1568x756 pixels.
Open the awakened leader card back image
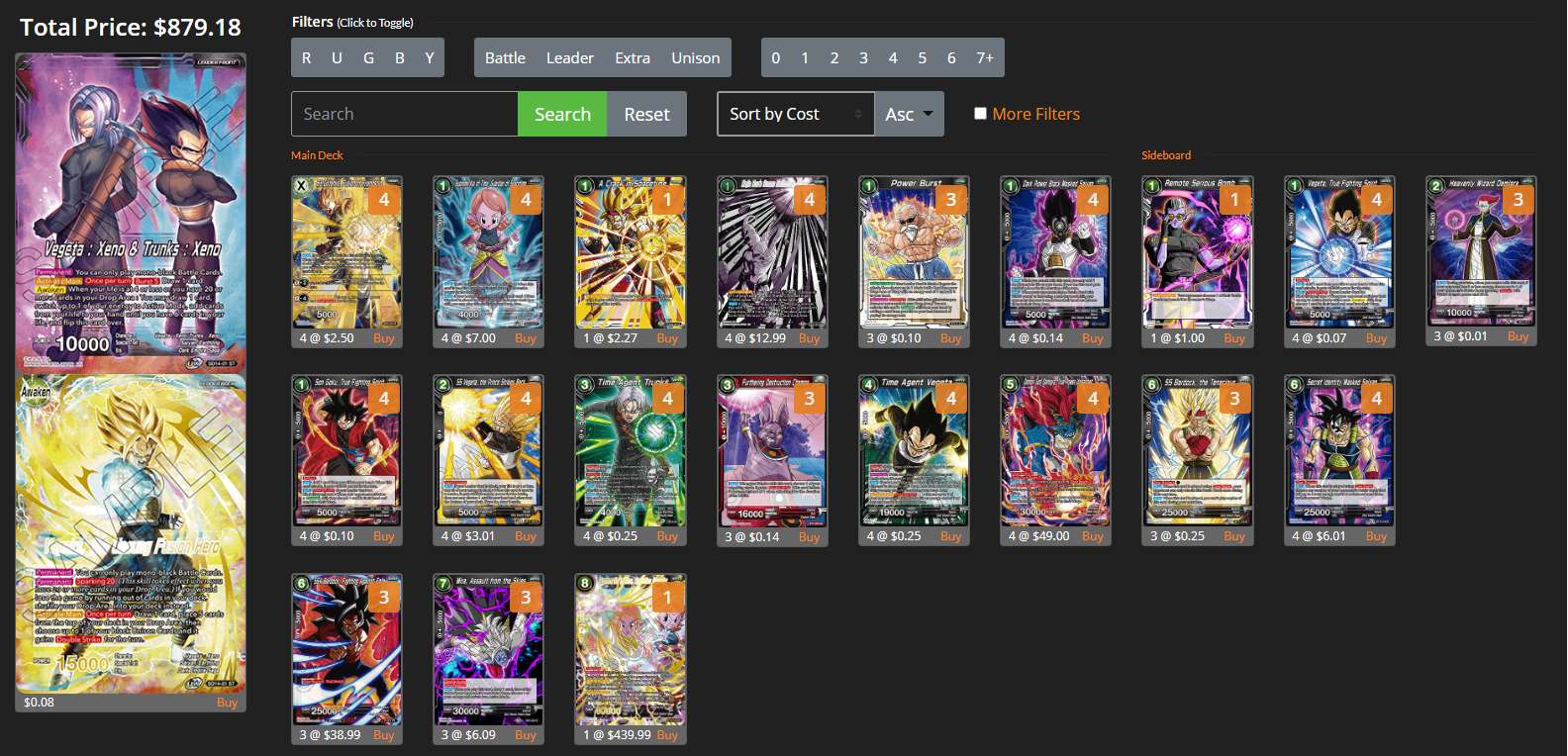tap(131, 532)
